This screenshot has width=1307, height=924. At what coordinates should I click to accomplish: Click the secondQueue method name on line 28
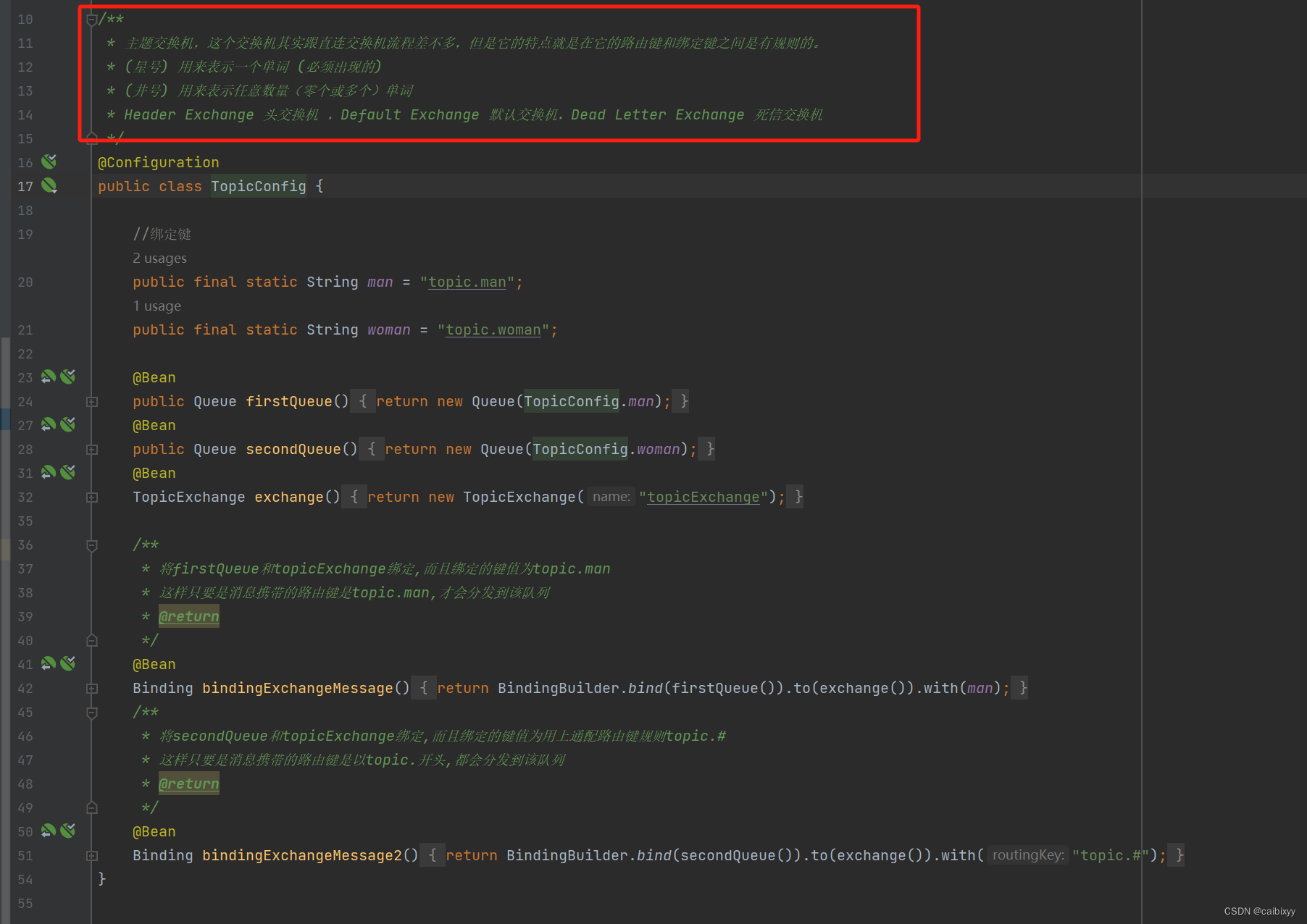(293, 449)
